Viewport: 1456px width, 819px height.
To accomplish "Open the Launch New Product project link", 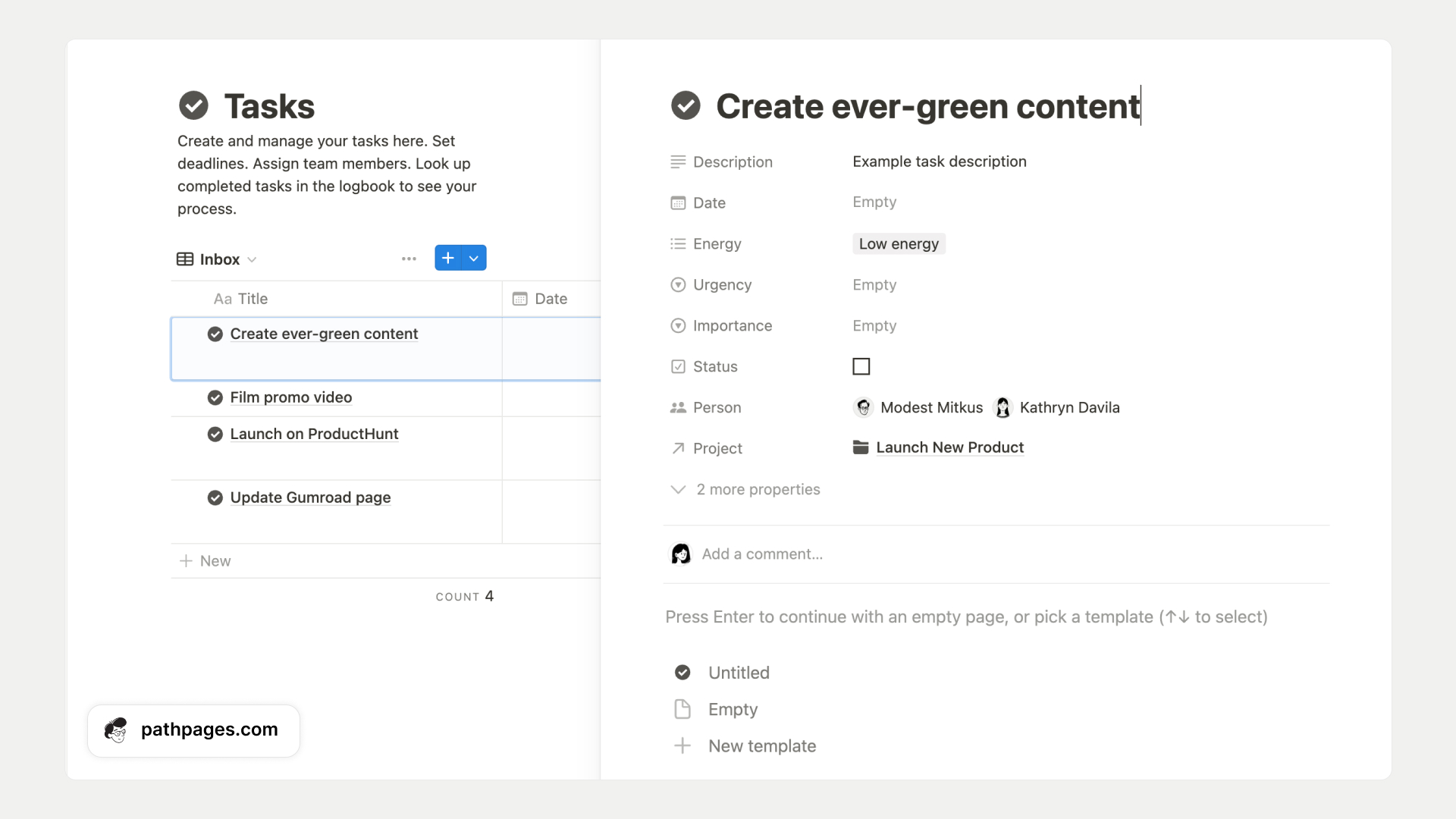I will 949,447.
